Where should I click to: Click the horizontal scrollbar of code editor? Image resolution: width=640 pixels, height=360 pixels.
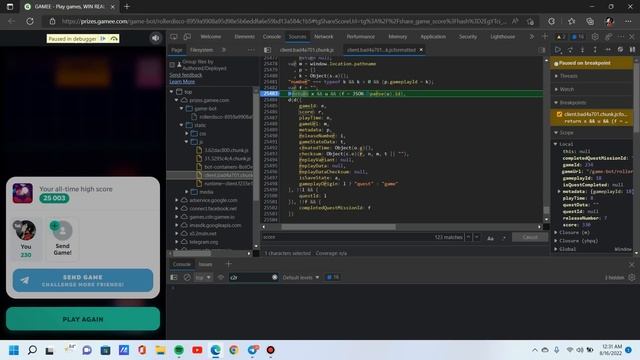(338, 227)
